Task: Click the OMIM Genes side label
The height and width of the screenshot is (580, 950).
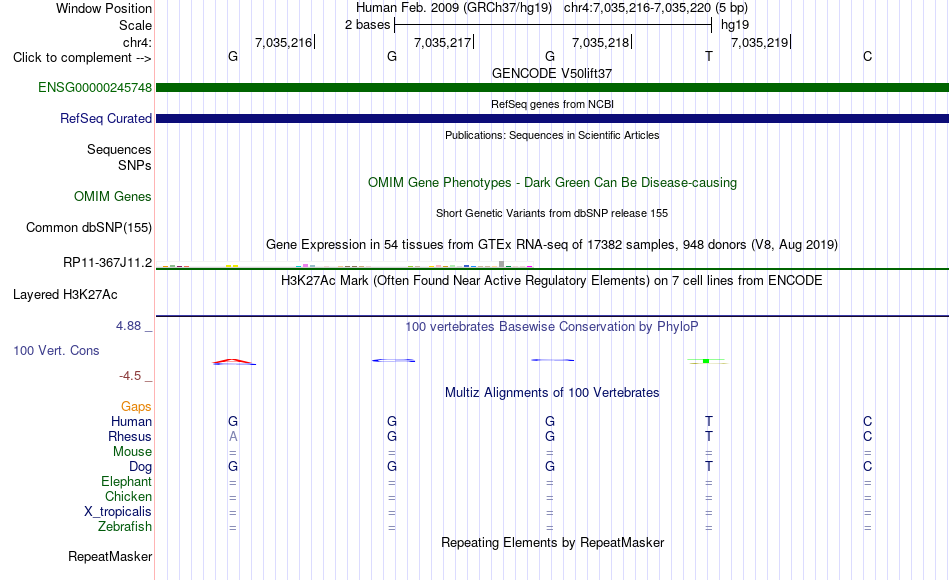Action: click(112, 196)
